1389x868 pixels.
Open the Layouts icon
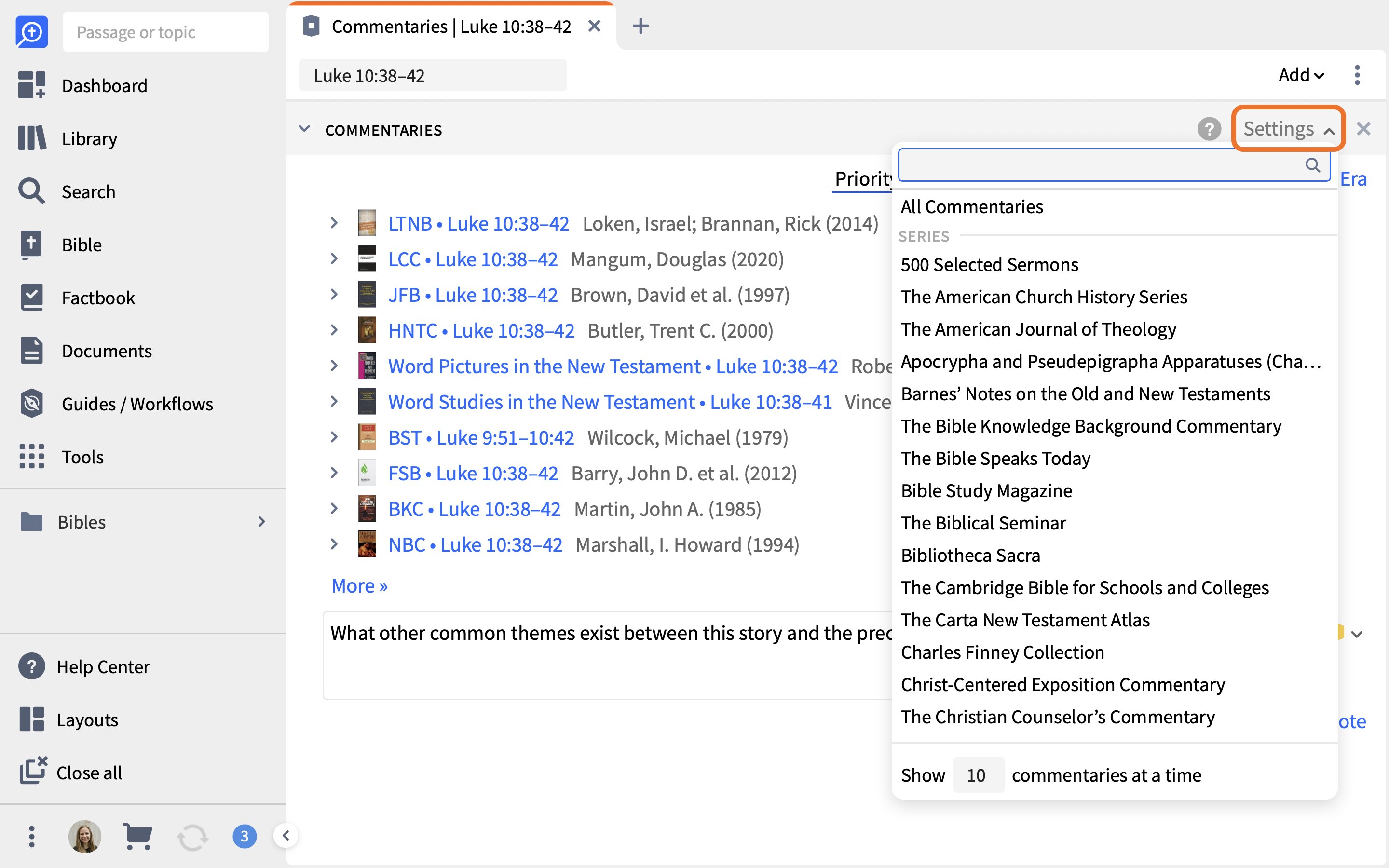[x=31, y=719]
